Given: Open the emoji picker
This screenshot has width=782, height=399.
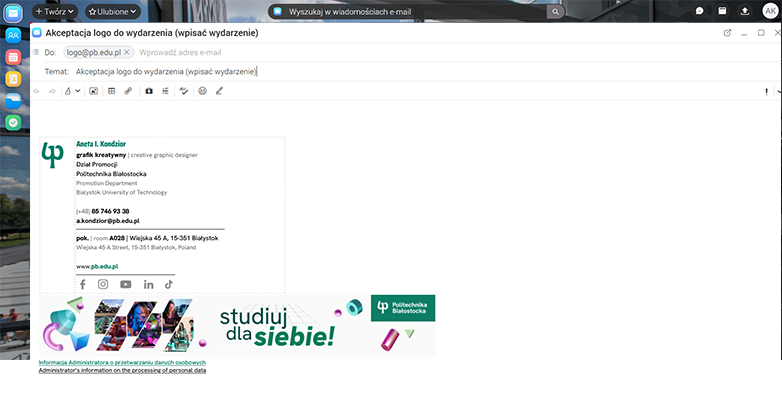Looking at the screenshot, I should pyautogui.click(x=202, y=91).
